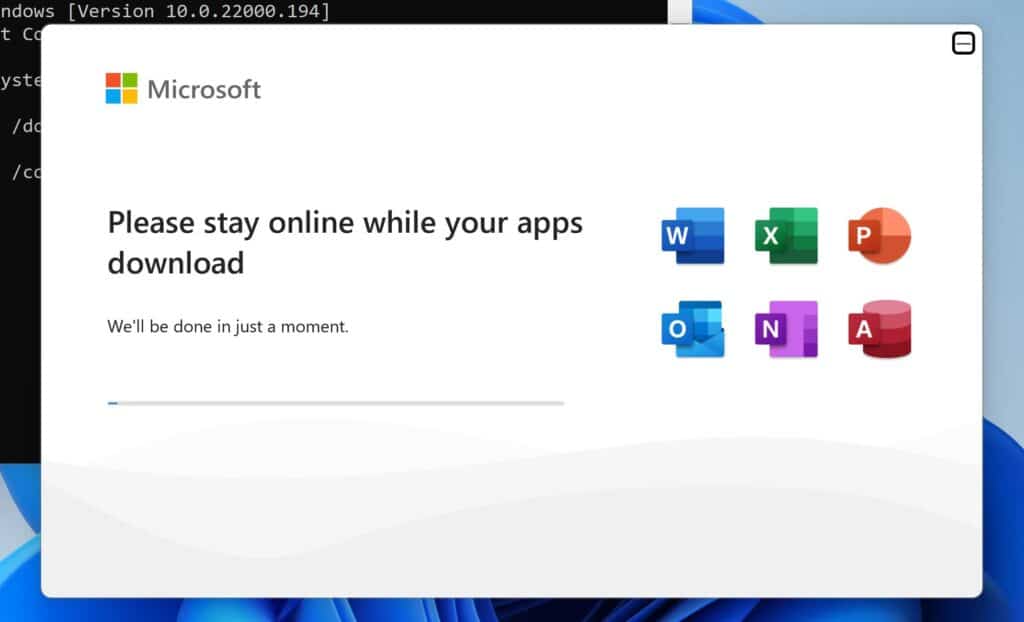Click the Command Prompt window scrollbar

pos(680,12)
